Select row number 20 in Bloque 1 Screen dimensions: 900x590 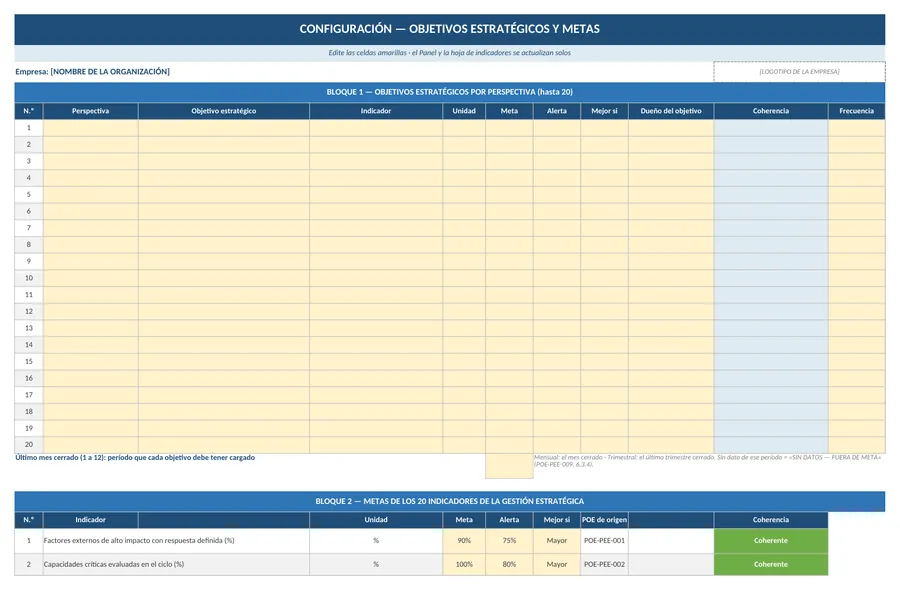[x=29, y=445]
